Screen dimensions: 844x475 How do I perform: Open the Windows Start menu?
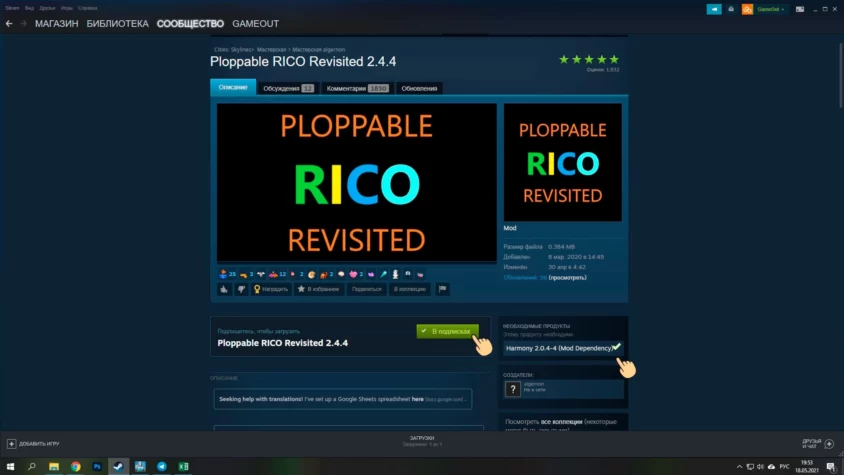click(10, 466)
